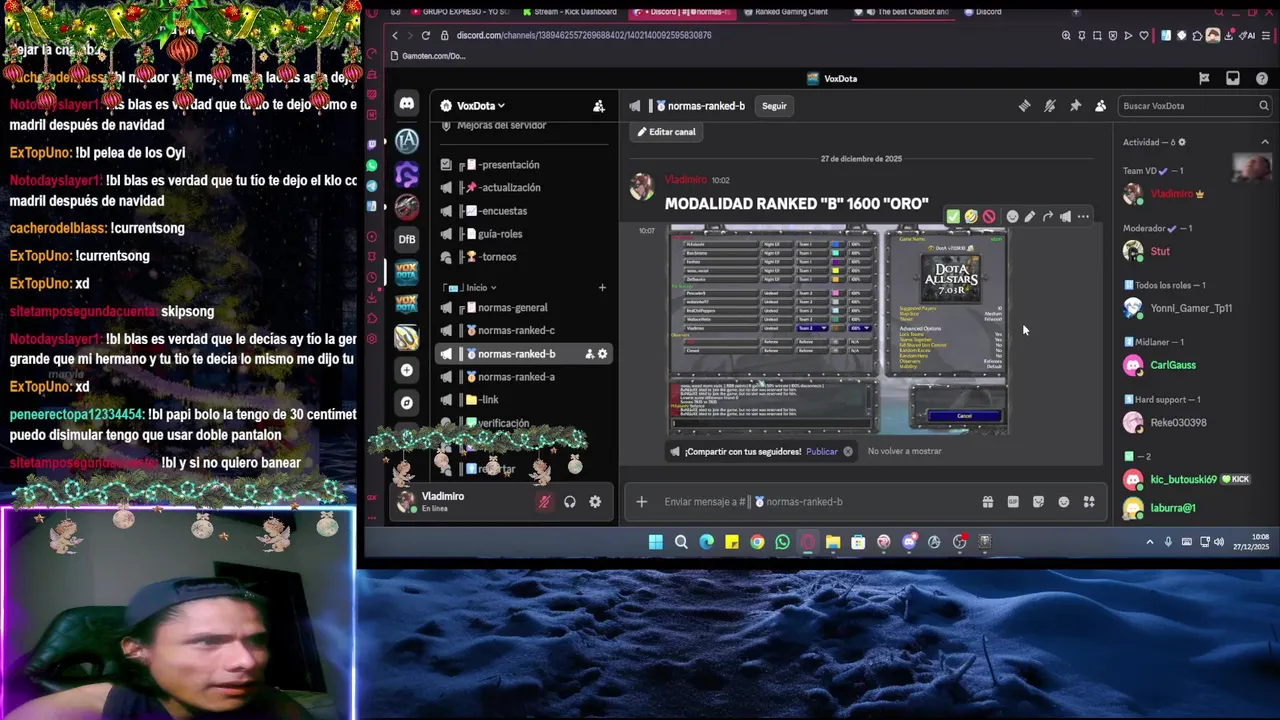Viewport: 1280px width, 720px height.
Task: Open File Explorer from the taskbar
Action: pyautogui.click(x=833, y=542)
